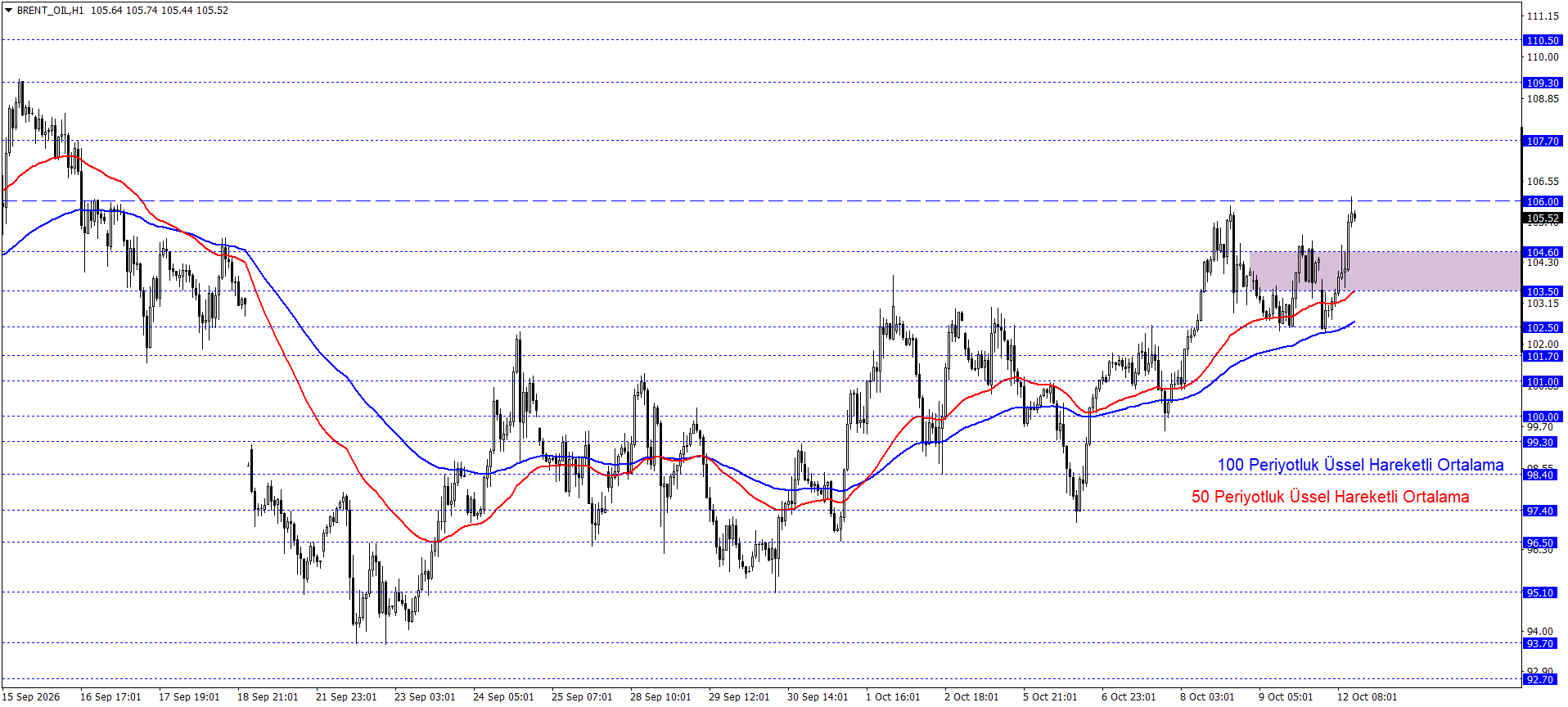Click the 98.40 price level tag
Viewport: 1568px width, 707px height.
click(x=1539, y=475)
